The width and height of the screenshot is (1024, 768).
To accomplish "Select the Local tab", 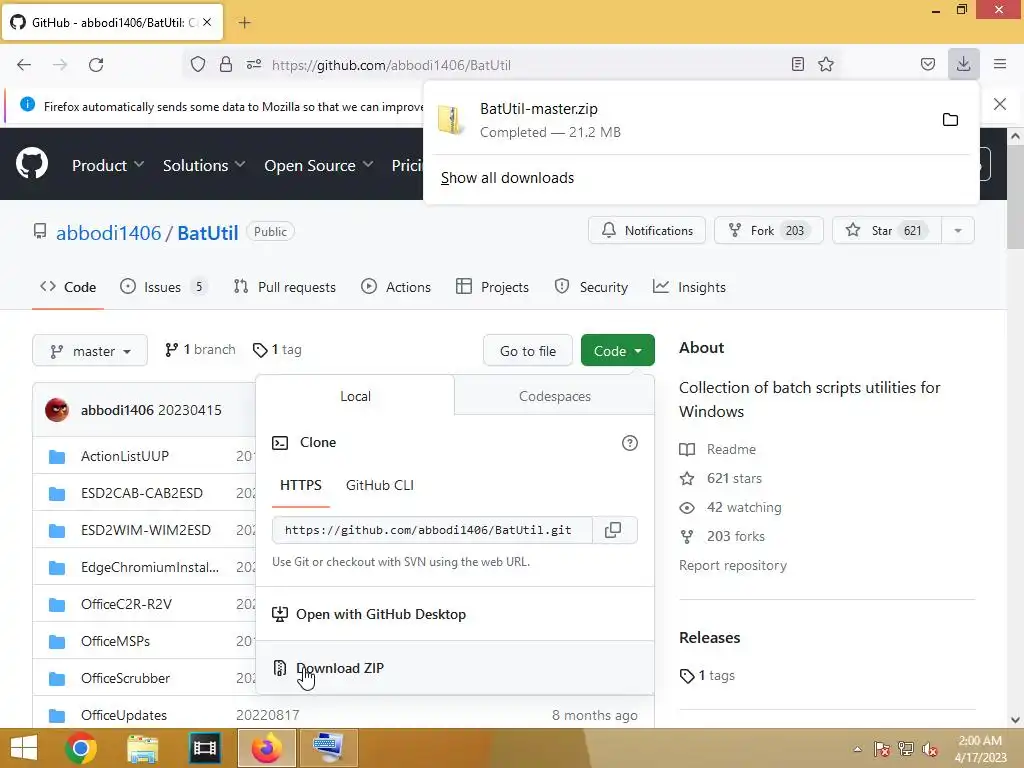I will tap(355, 396).
